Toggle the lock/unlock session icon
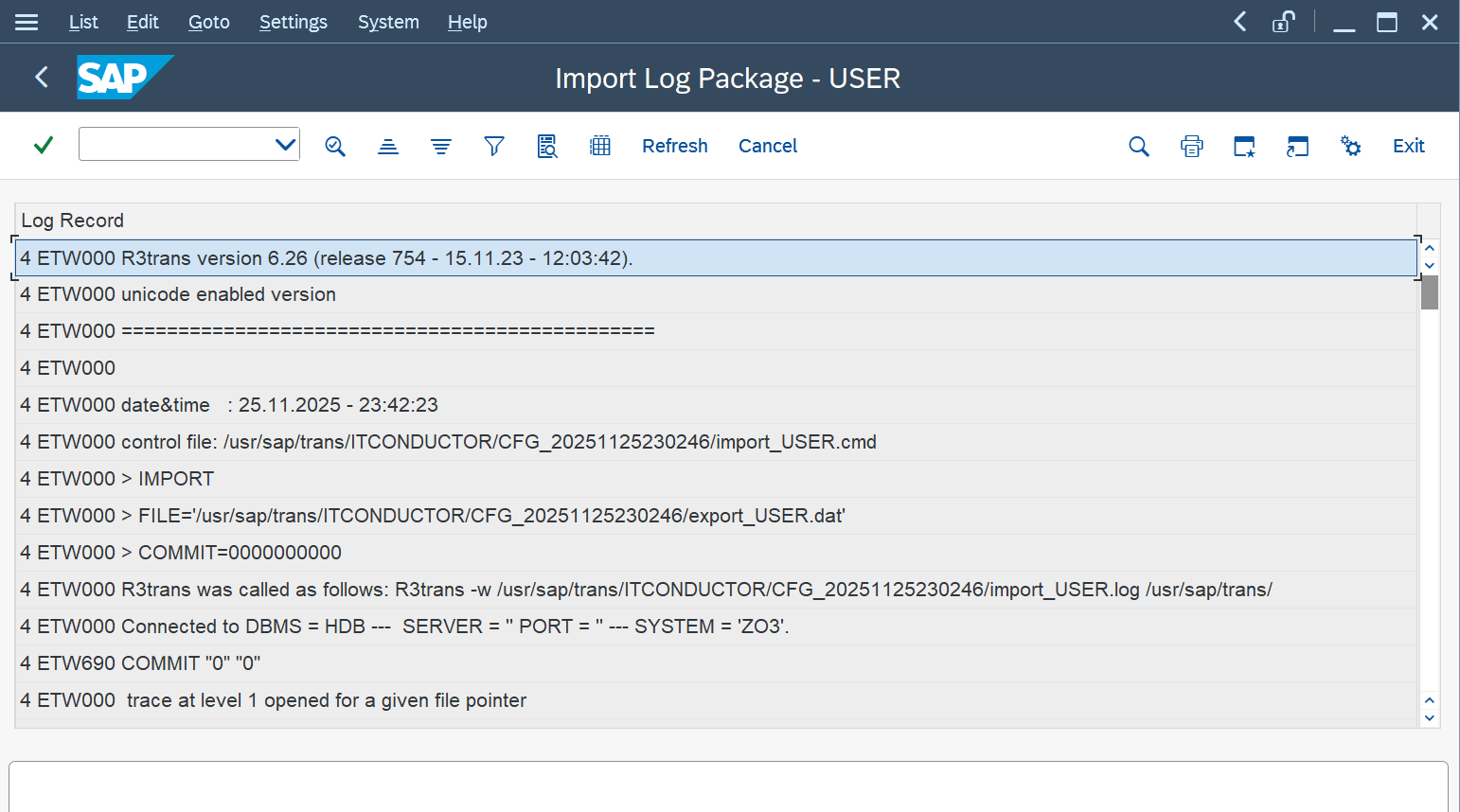The width and height of the screenshot is (1460, 812). [x=1284, y=22]
